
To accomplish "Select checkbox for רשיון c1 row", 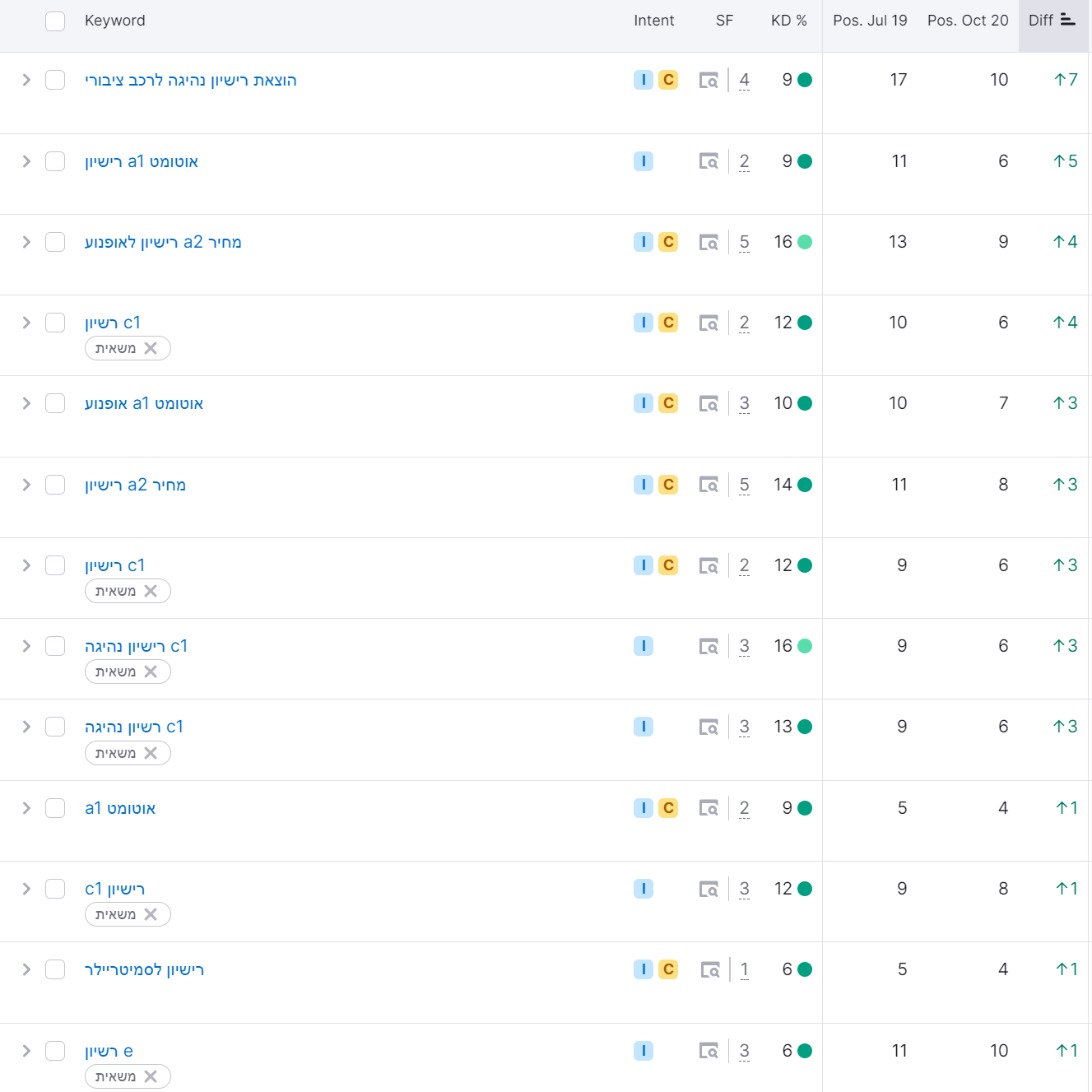I will tap(55, 323).
